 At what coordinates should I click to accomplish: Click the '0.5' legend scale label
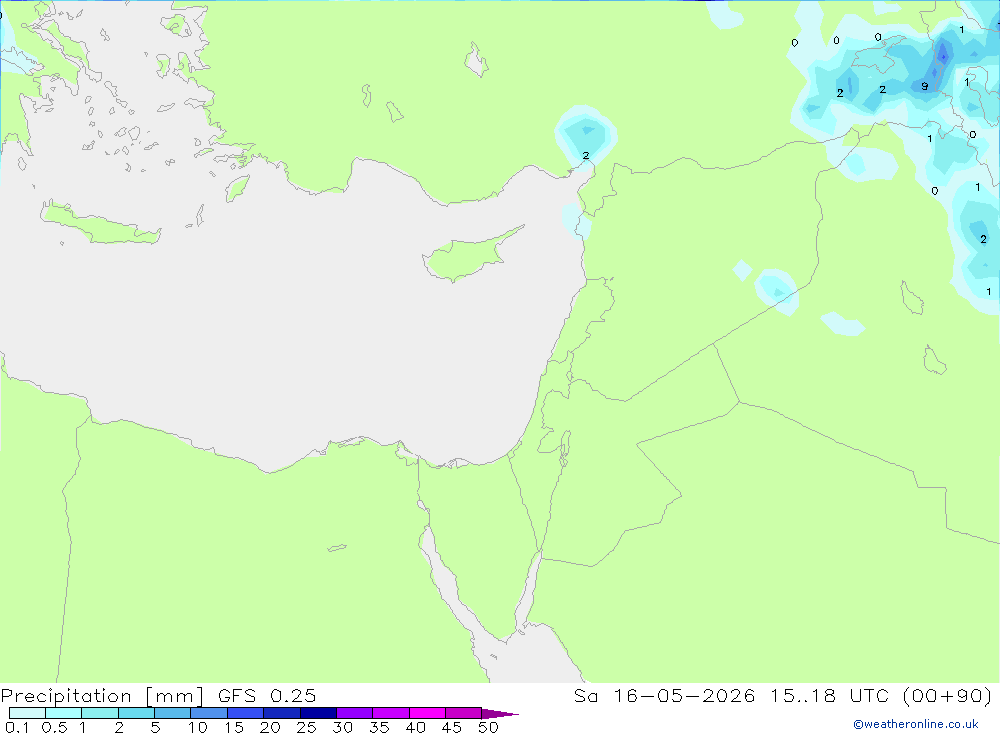pos(54,727)
